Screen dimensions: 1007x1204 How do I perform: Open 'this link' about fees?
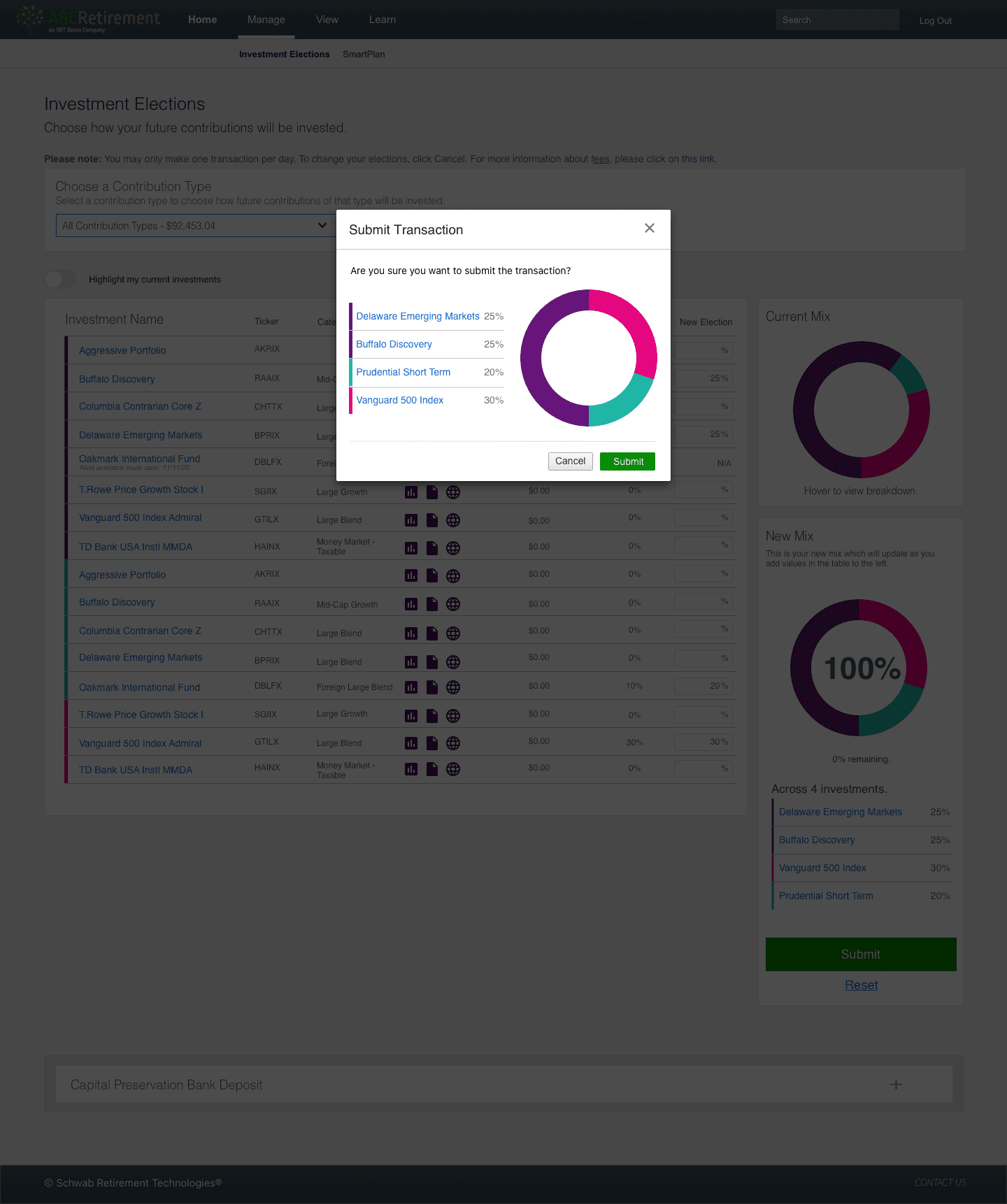[698, 159]
